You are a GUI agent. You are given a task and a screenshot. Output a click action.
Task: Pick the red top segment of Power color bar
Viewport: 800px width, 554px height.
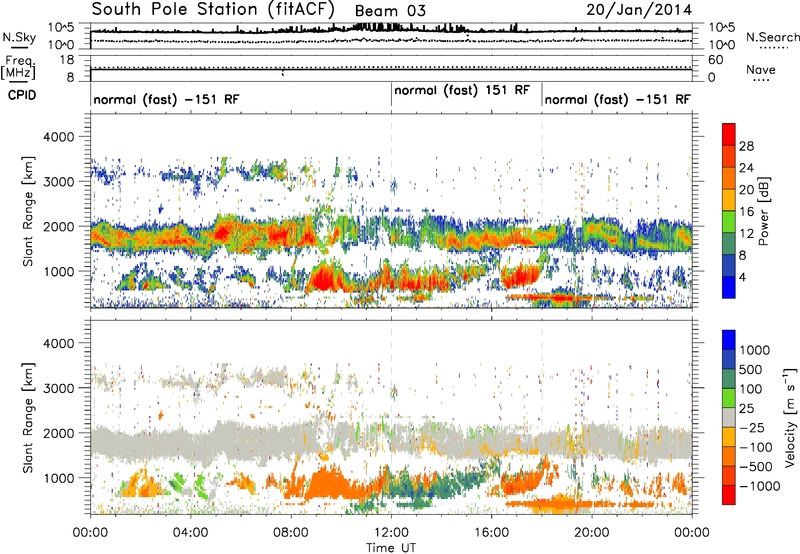coord(729,135)
